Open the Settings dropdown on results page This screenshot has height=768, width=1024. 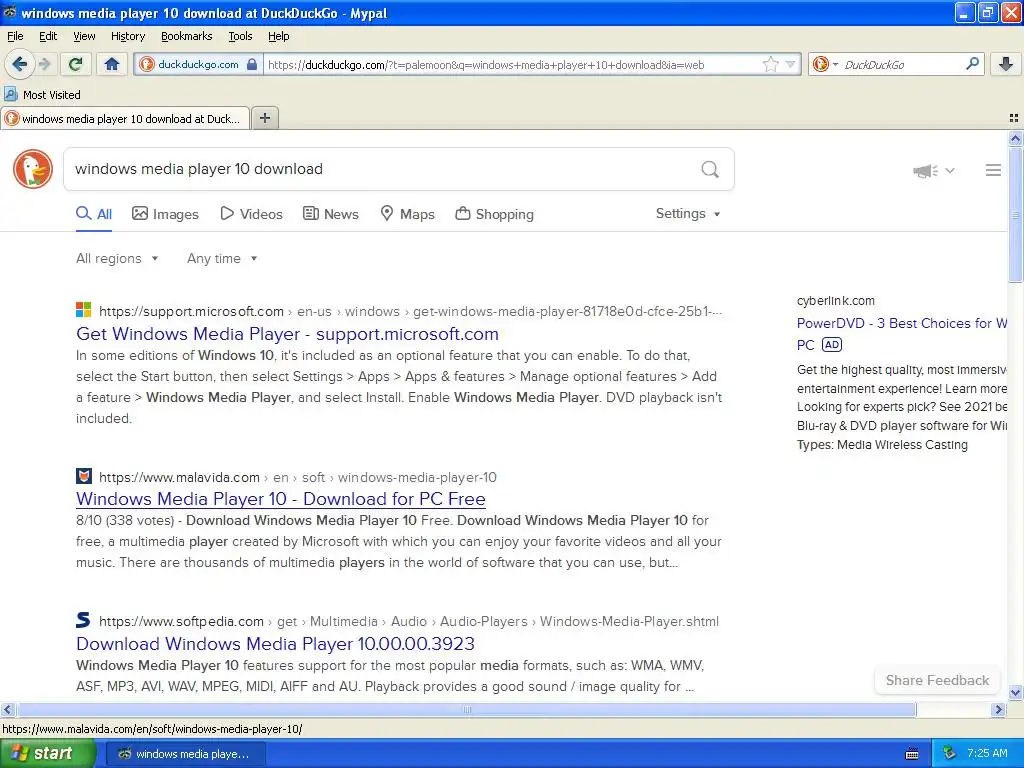tap(688, 214)
